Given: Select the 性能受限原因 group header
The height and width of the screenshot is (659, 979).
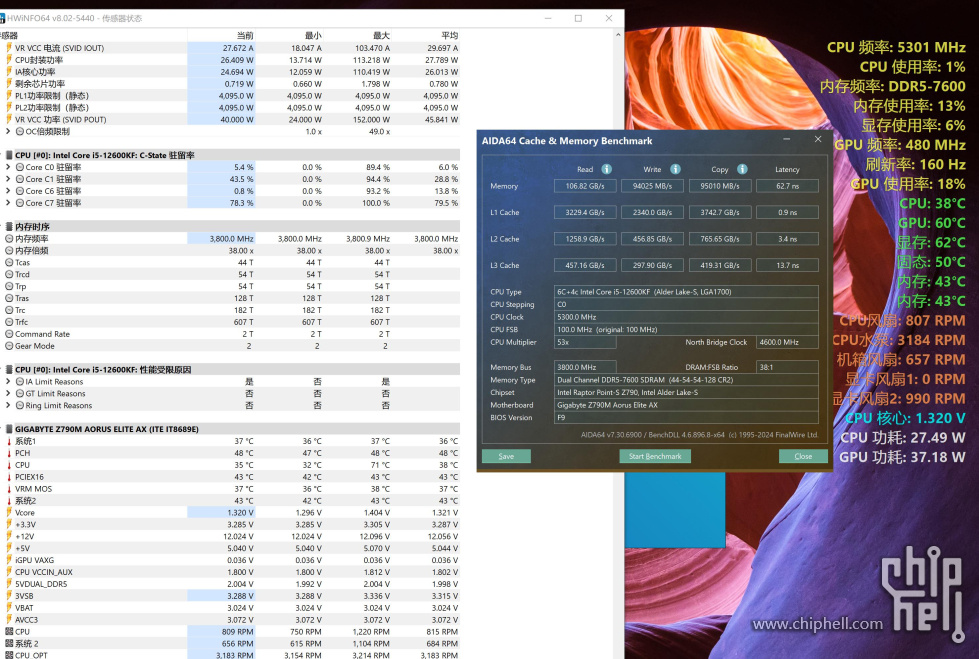Looking at the screenshot, I should pos(230,370).
